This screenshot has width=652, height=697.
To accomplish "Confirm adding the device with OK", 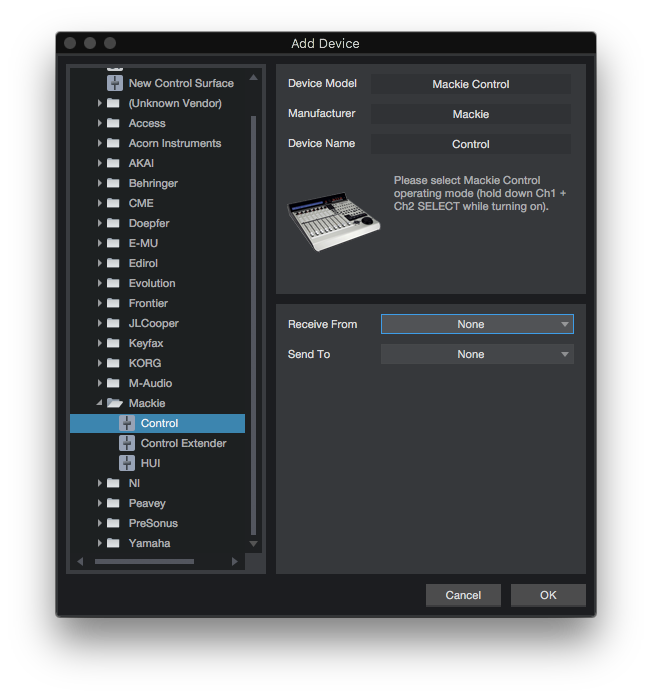I will point(548,595).
